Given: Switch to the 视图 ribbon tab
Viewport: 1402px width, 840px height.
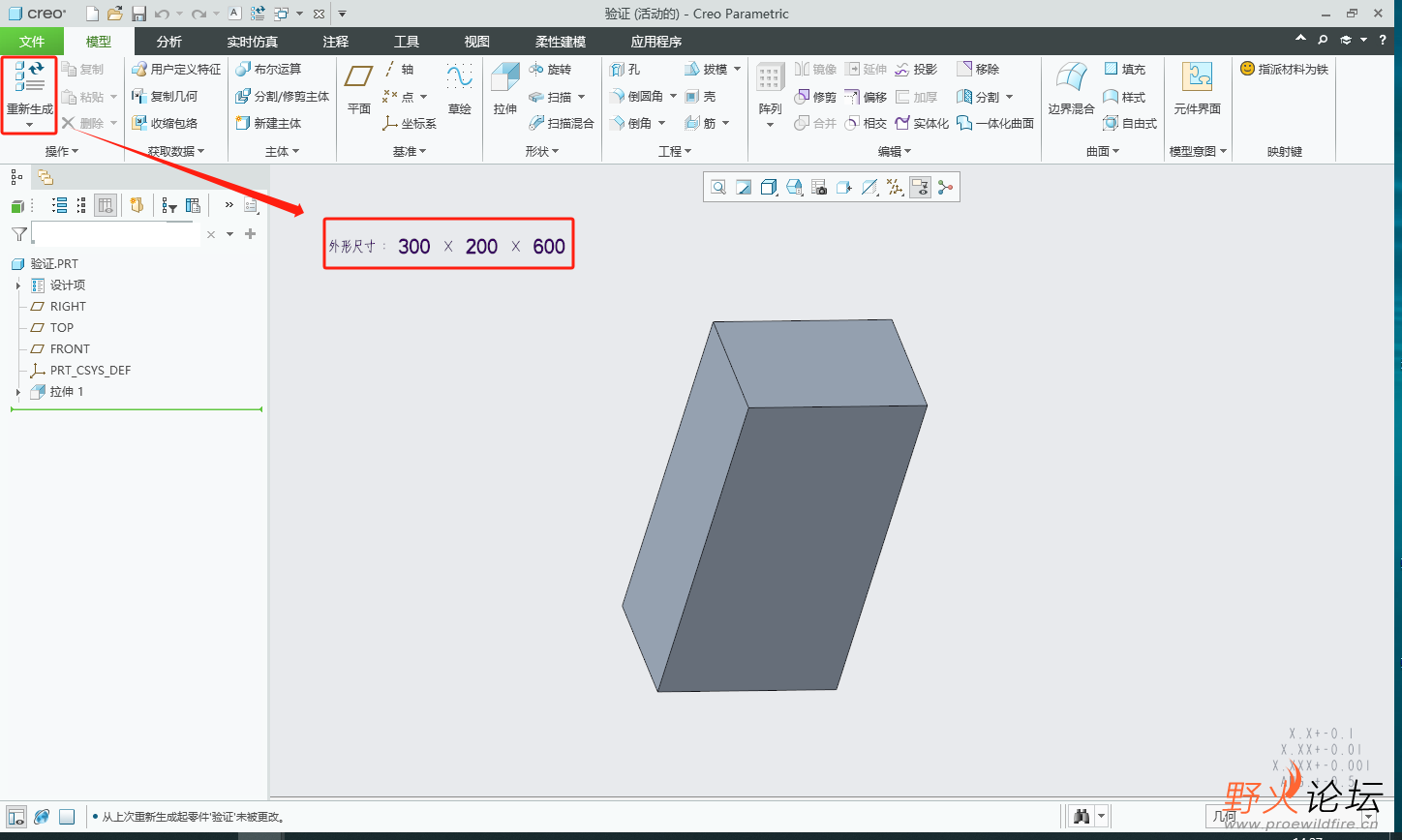Looking at the screenshot, I should [476, 42].
